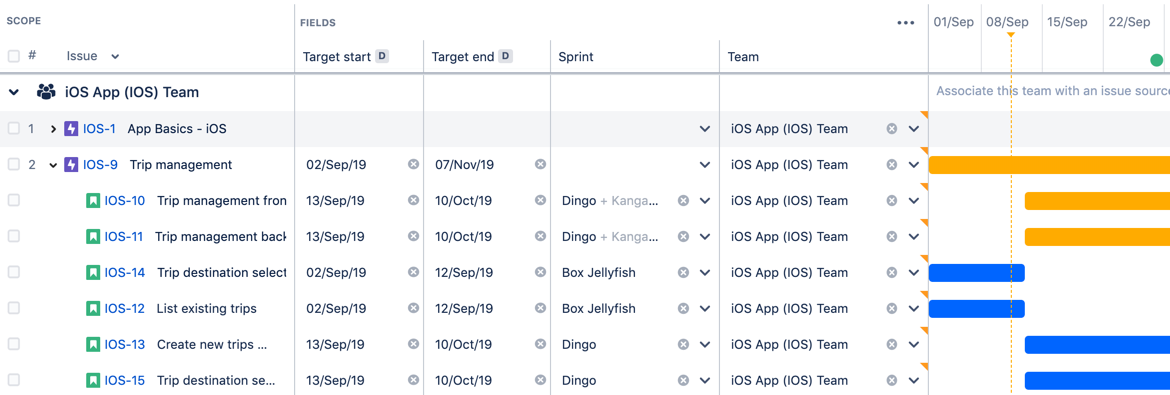Clear the target start date for IOS-9
The image size is (1170, 395).
coord(413,164)
